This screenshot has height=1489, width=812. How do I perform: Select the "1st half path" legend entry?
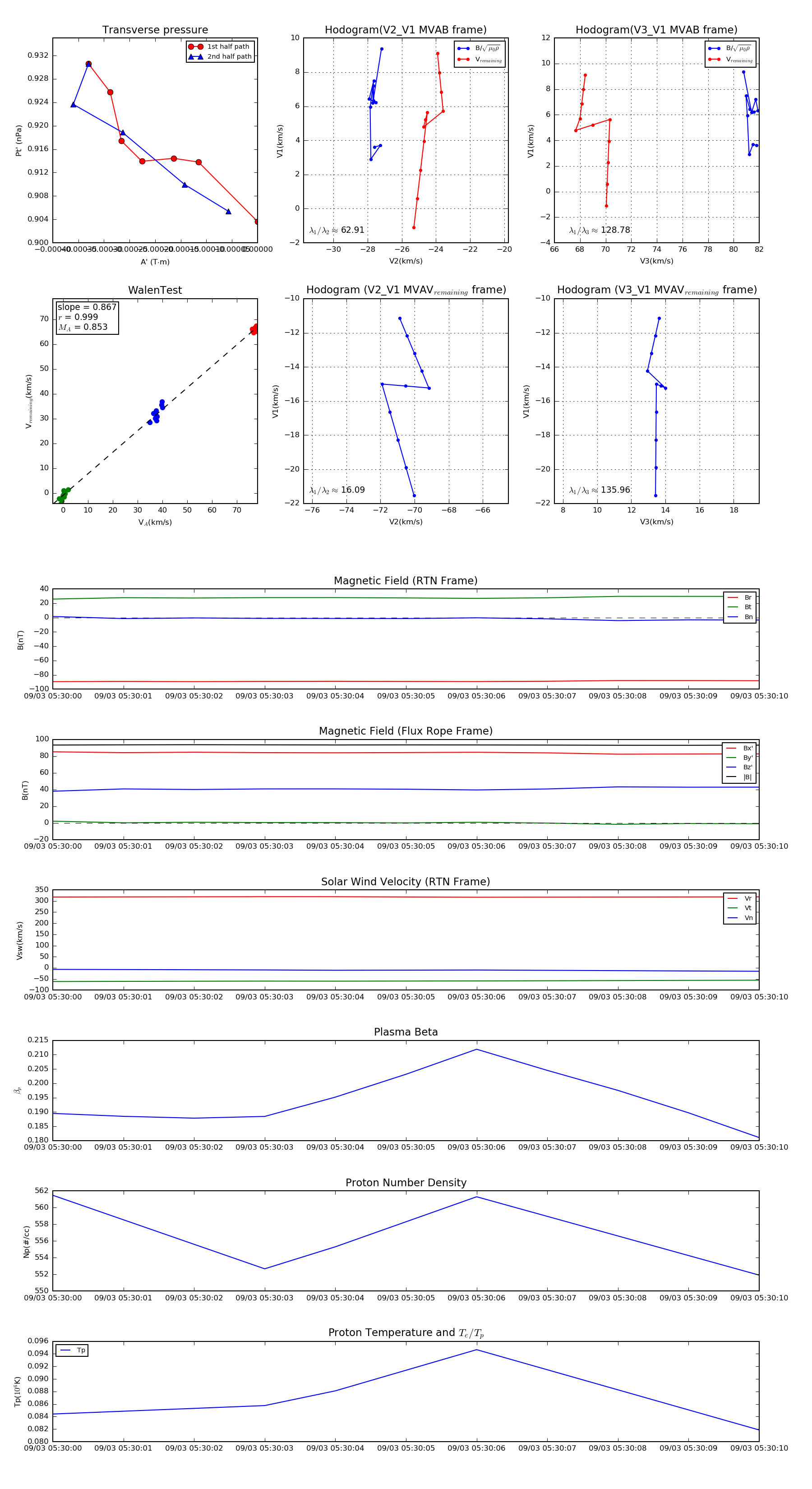point(220,47)
